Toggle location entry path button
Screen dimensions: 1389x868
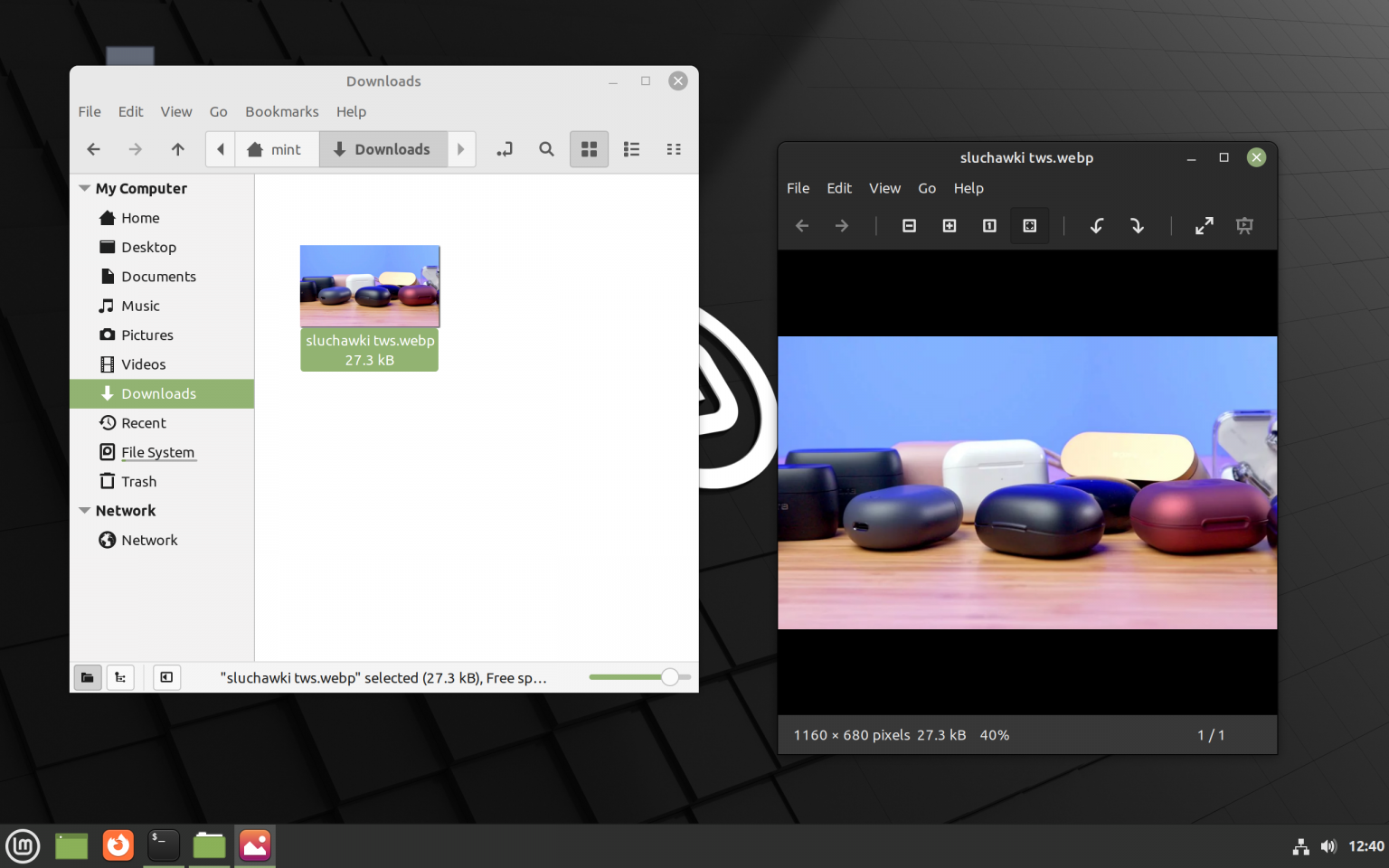click(x=505, y=149)
